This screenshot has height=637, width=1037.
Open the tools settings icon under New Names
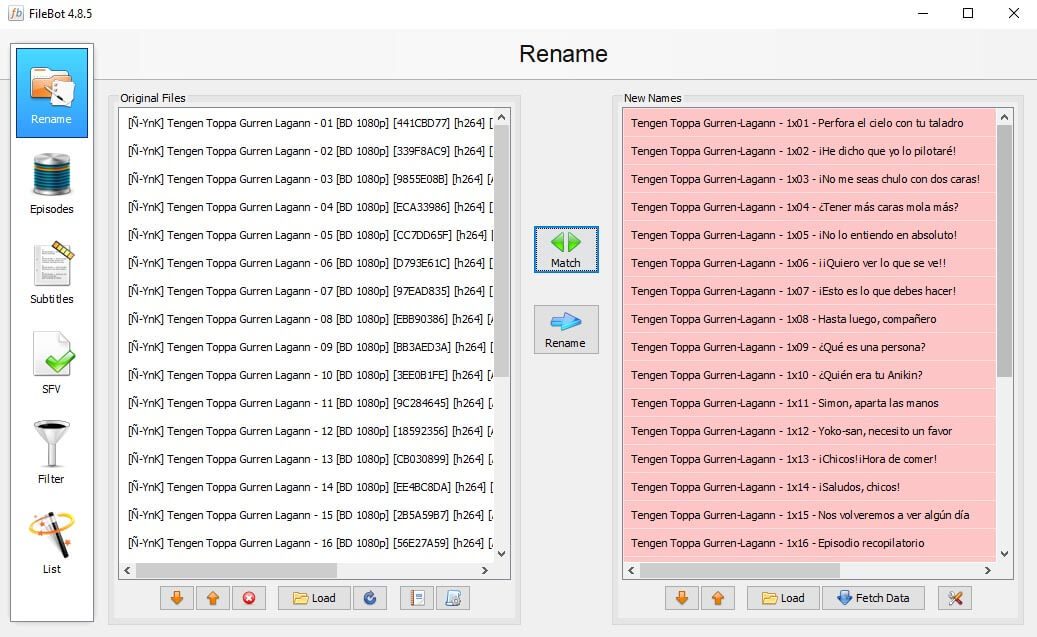955,598
